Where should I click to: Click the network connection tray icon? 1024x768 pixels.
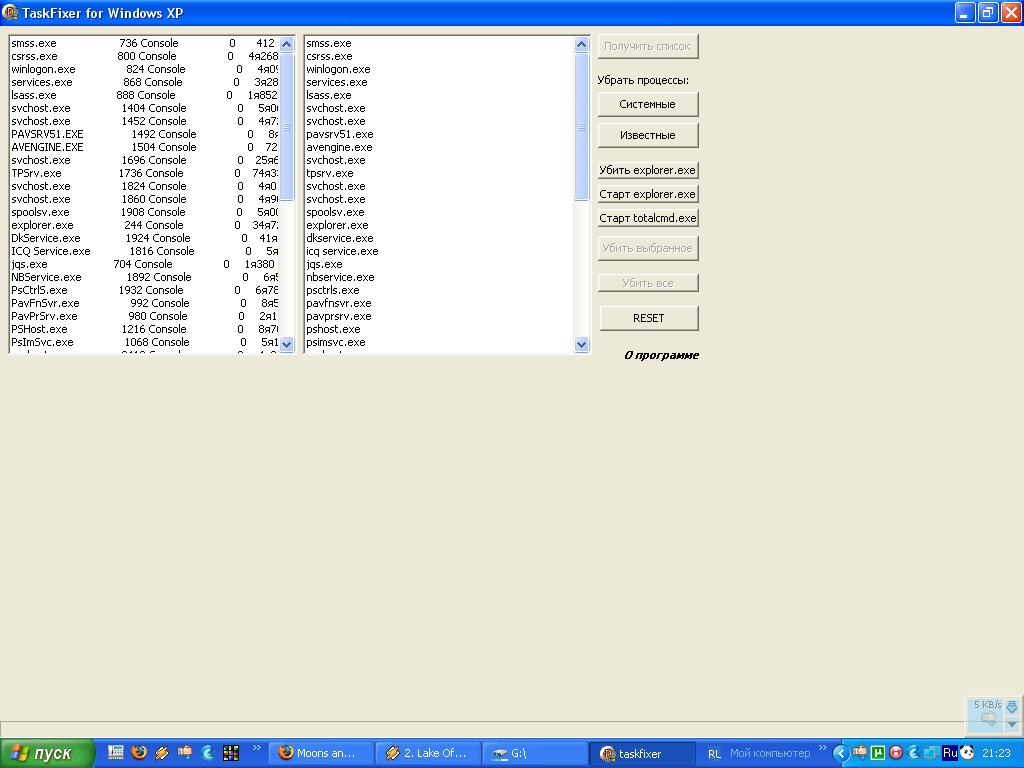coord(931,753)
